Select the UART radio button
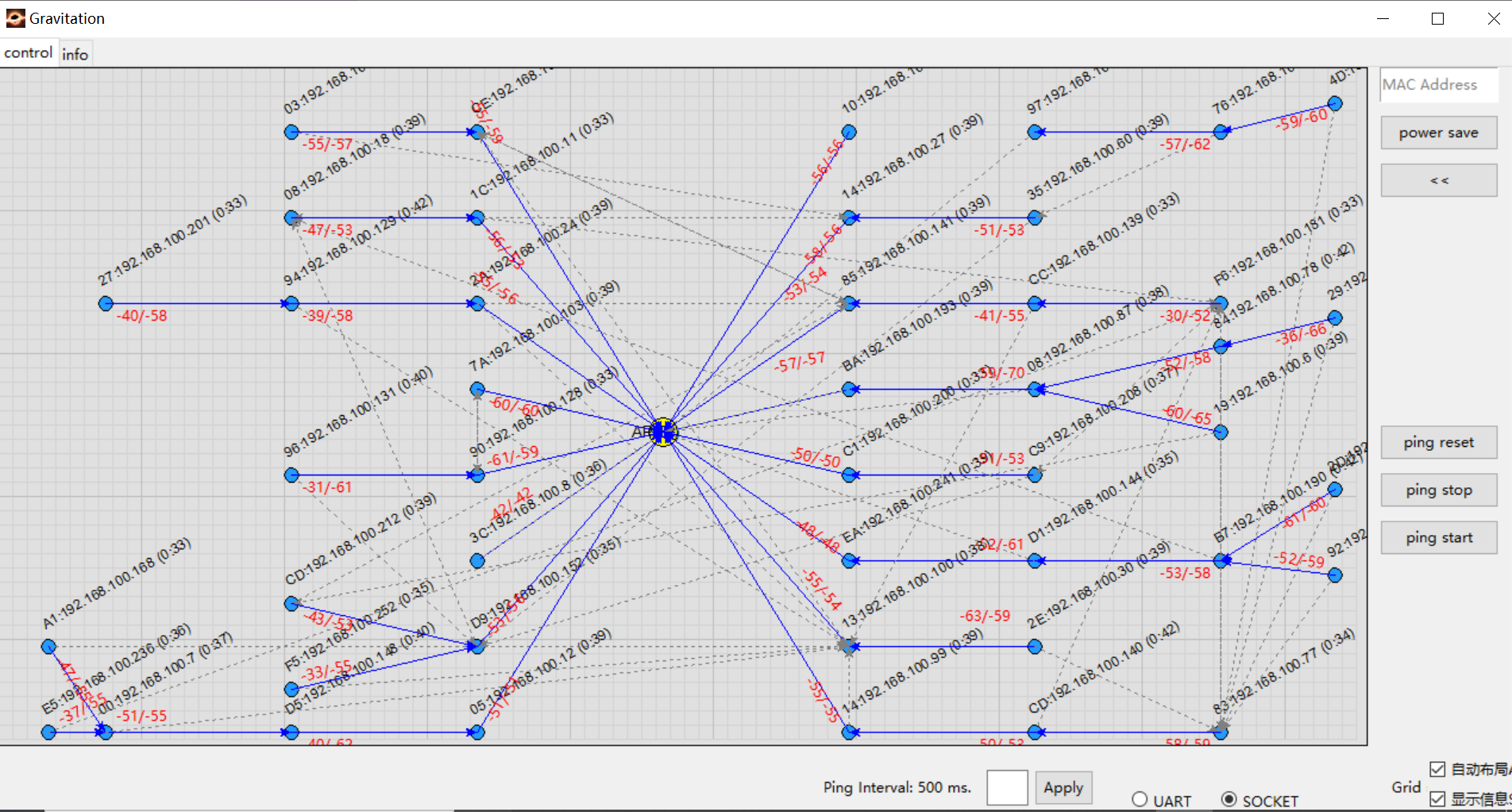 tap(1140, 799)
